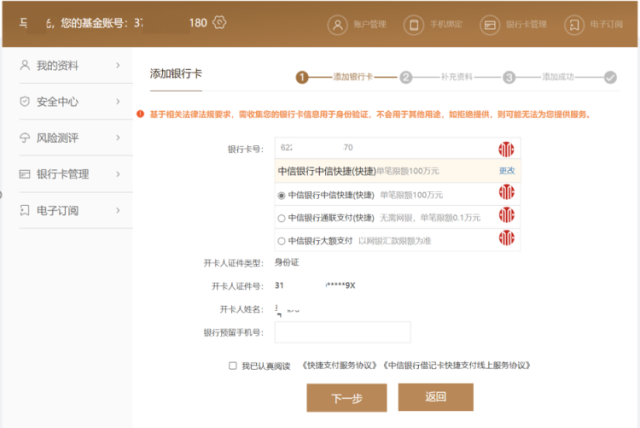Image resolution: width=640 pixels, height=428 pixels.
Task: Expand the sidebar 银行卡管理 chevron
Action: pyautogui.click(x=118, y=174)
